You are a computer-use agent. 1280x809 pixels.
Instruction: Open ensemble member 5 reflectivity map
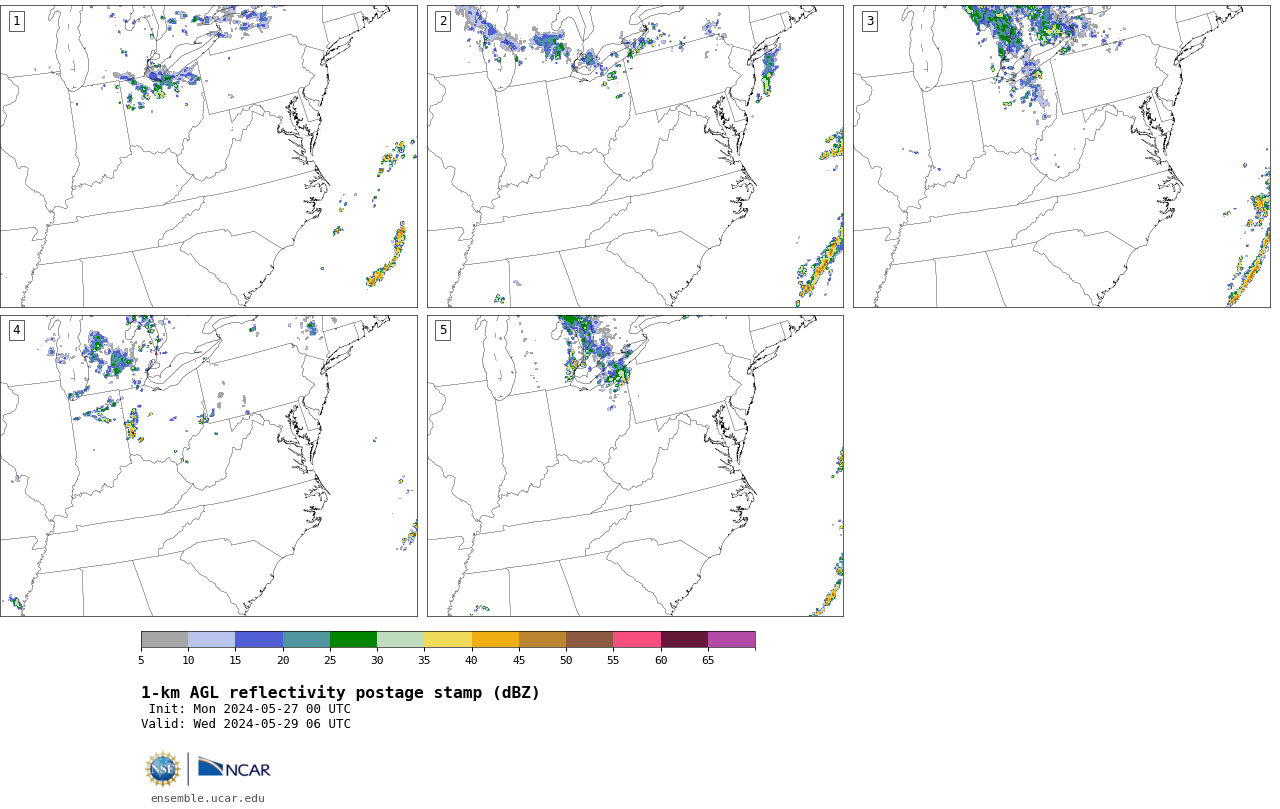coord(635,466)
